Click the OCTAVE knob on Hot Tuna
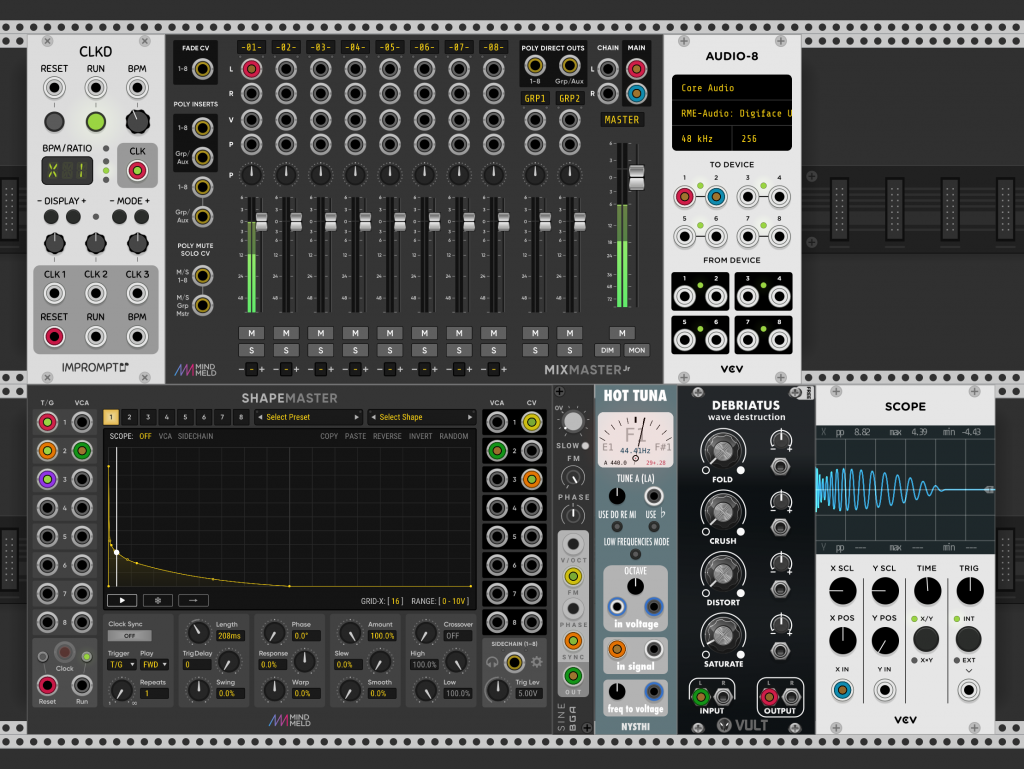Viewport: 1024px width, 769px height. coord(635,586)
